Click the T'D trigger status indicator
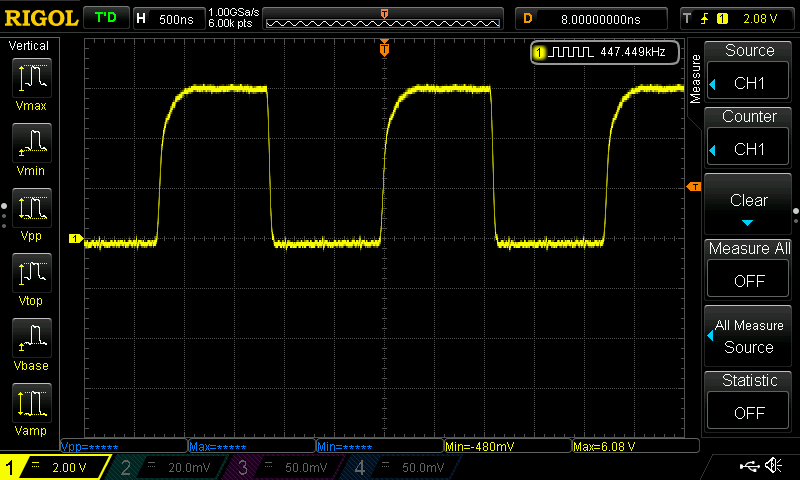800x480 pixels. (104, 18)
